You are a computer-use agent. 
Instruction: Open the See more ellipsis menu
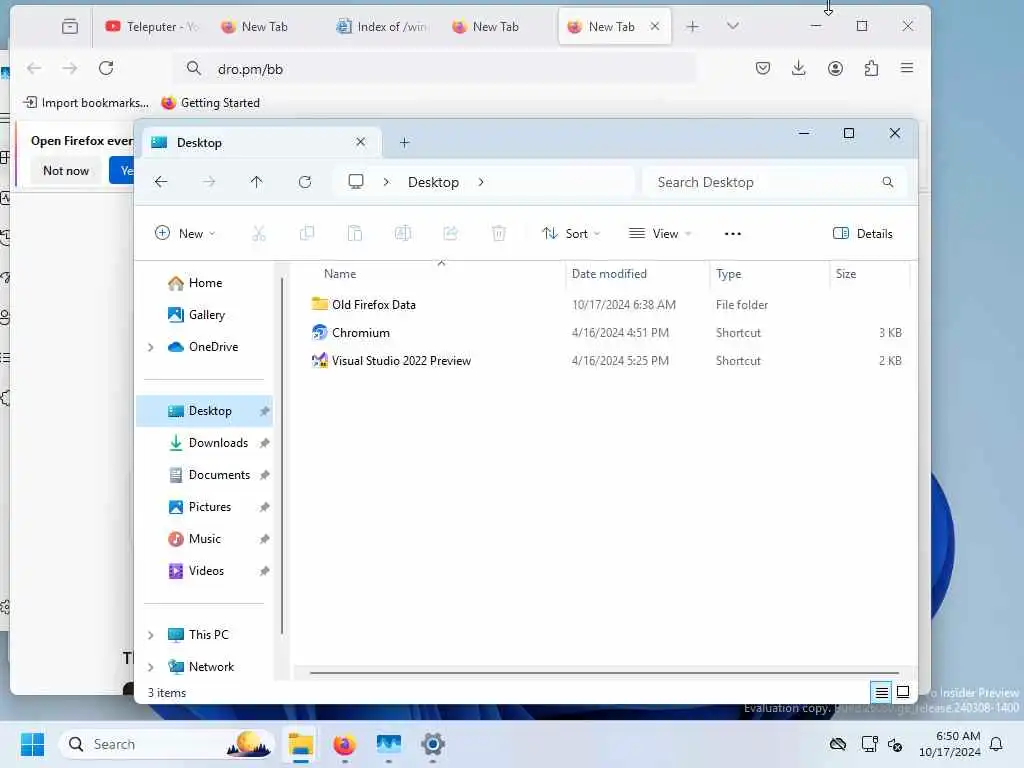(733, 234)
